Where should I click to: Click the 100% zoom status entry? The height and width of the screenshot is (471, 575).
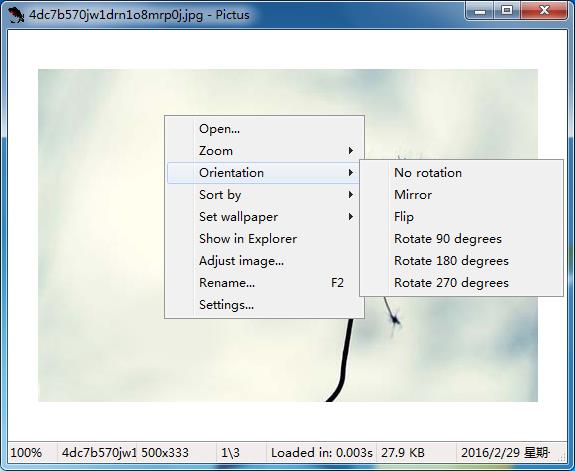26,453
